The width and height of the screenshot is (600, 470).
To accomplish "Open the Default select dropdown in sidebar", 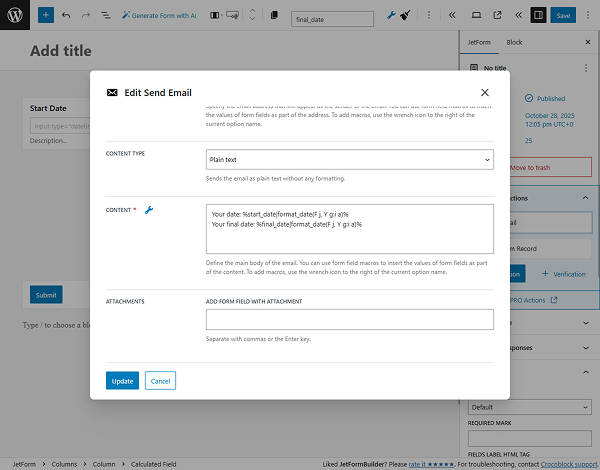I will coord(530,407).
